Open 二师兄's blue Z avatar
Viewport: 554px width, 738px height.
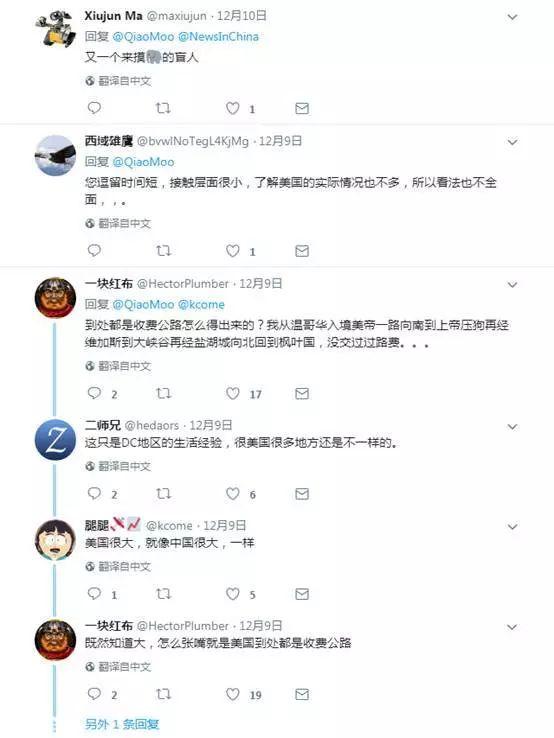point(56,440)
